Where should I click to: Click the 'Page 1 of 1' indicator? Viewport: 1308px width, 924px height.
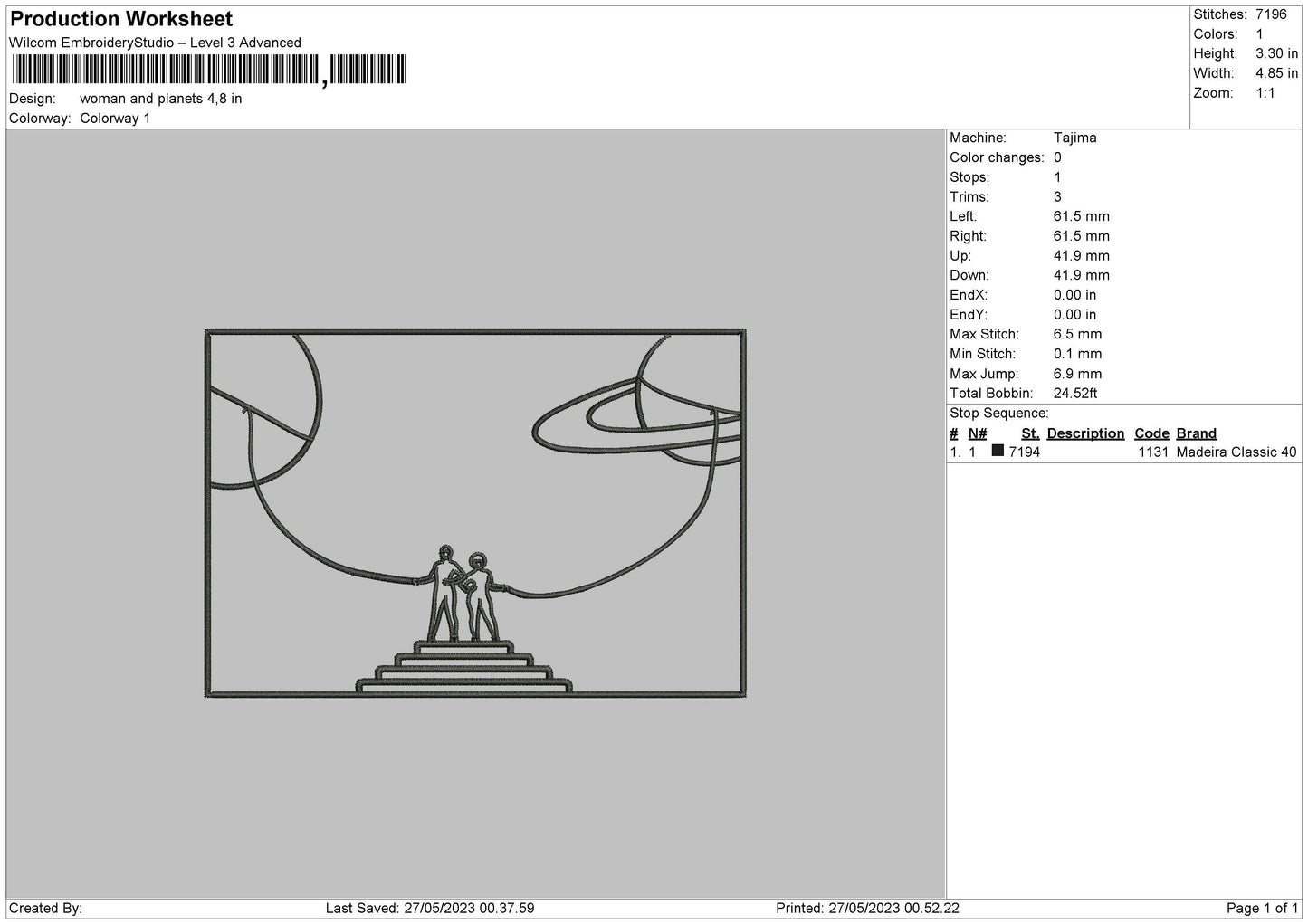click(1262, 908)
